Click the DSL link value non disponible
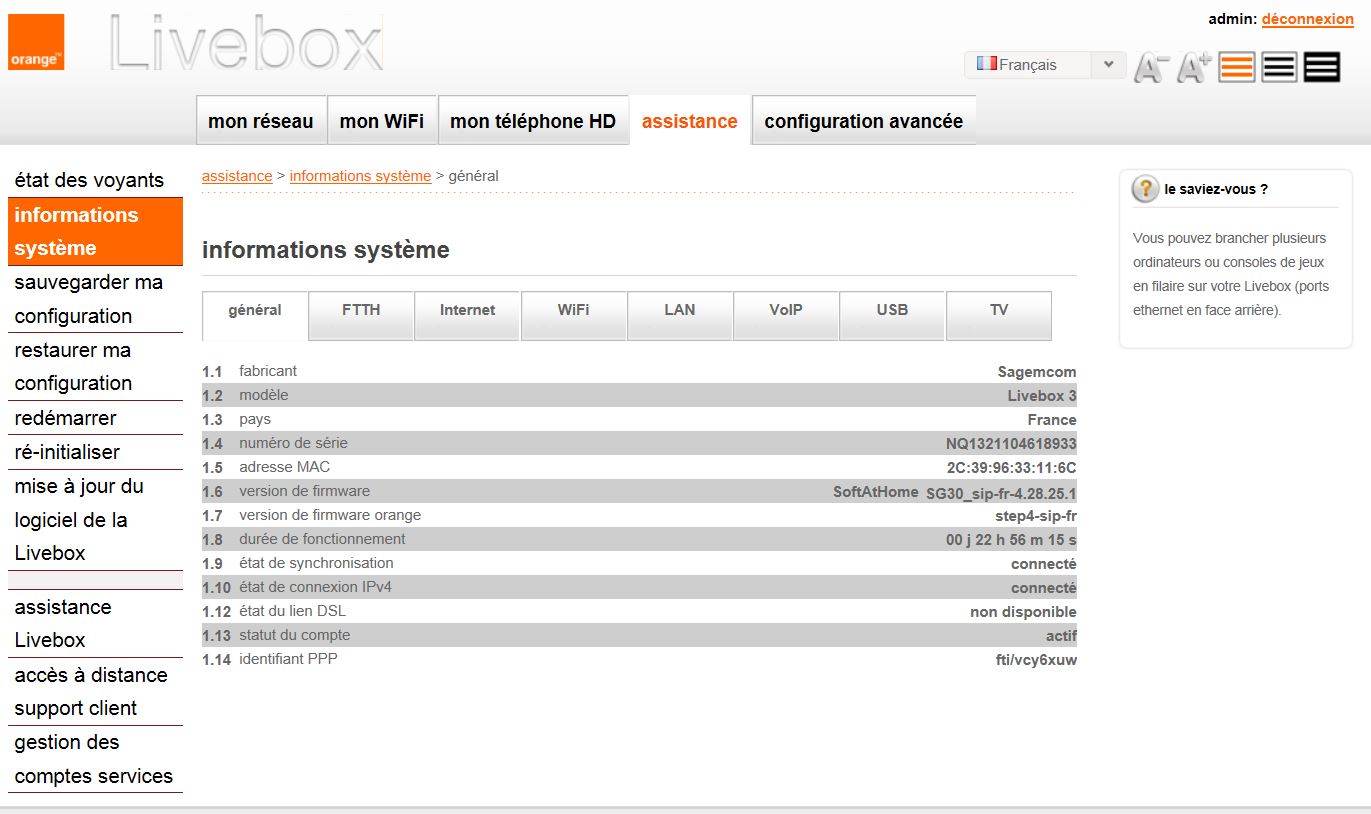The height and width of the screenshot is (814, 1371). [x=1023, y=612]
